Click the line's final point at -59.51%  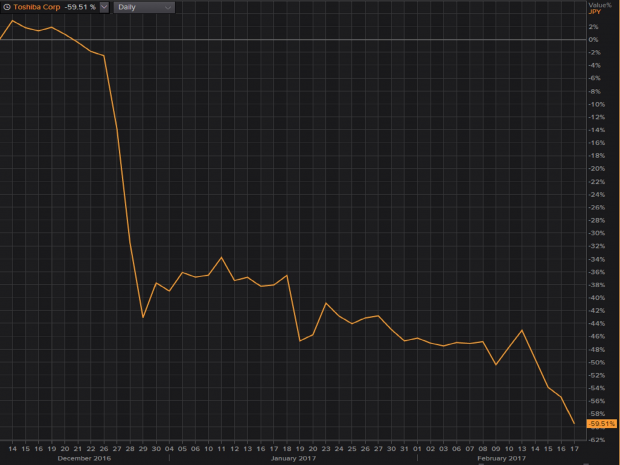574,424
